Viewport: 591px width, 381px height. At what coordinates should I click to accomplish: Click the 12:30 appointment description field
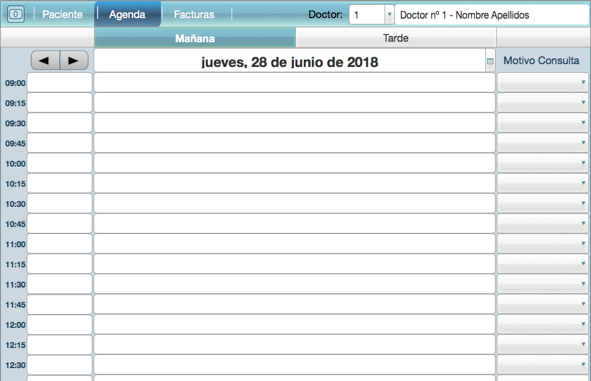[294, 365]
